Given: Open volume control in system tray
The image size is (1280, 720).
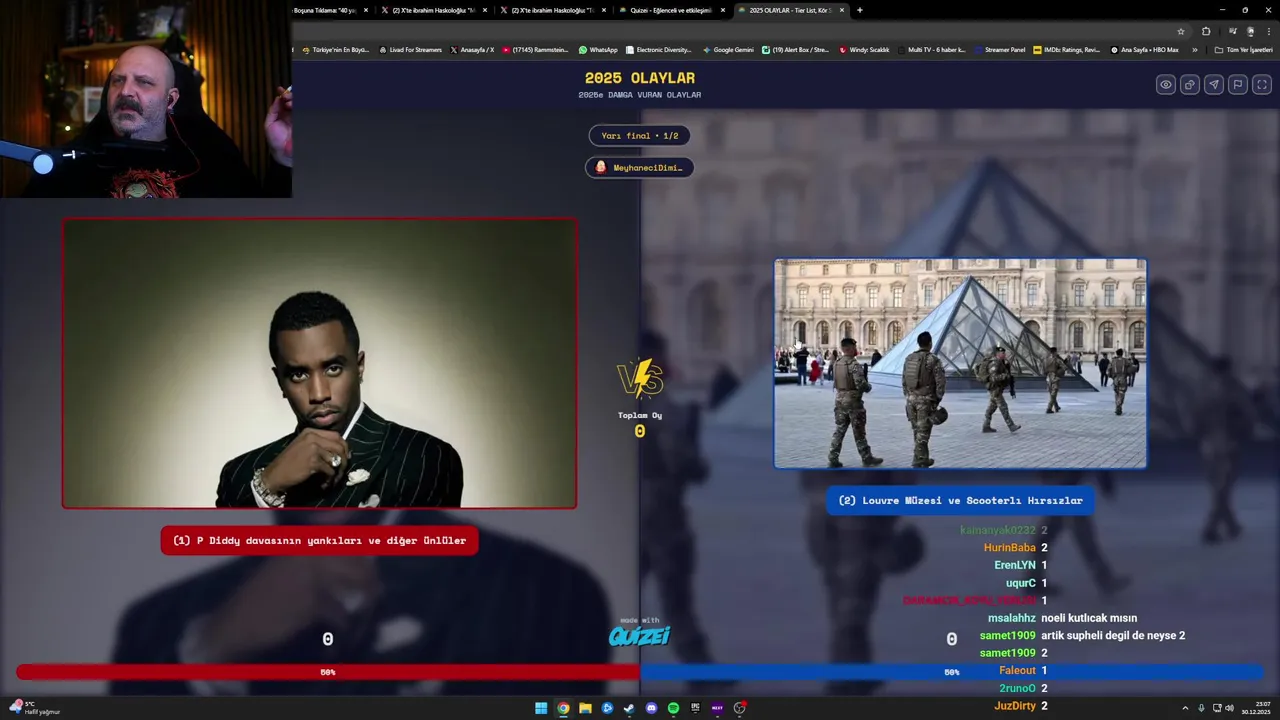Looking at the screenshot, I should pyautogui.click(x=1229, y=708).
